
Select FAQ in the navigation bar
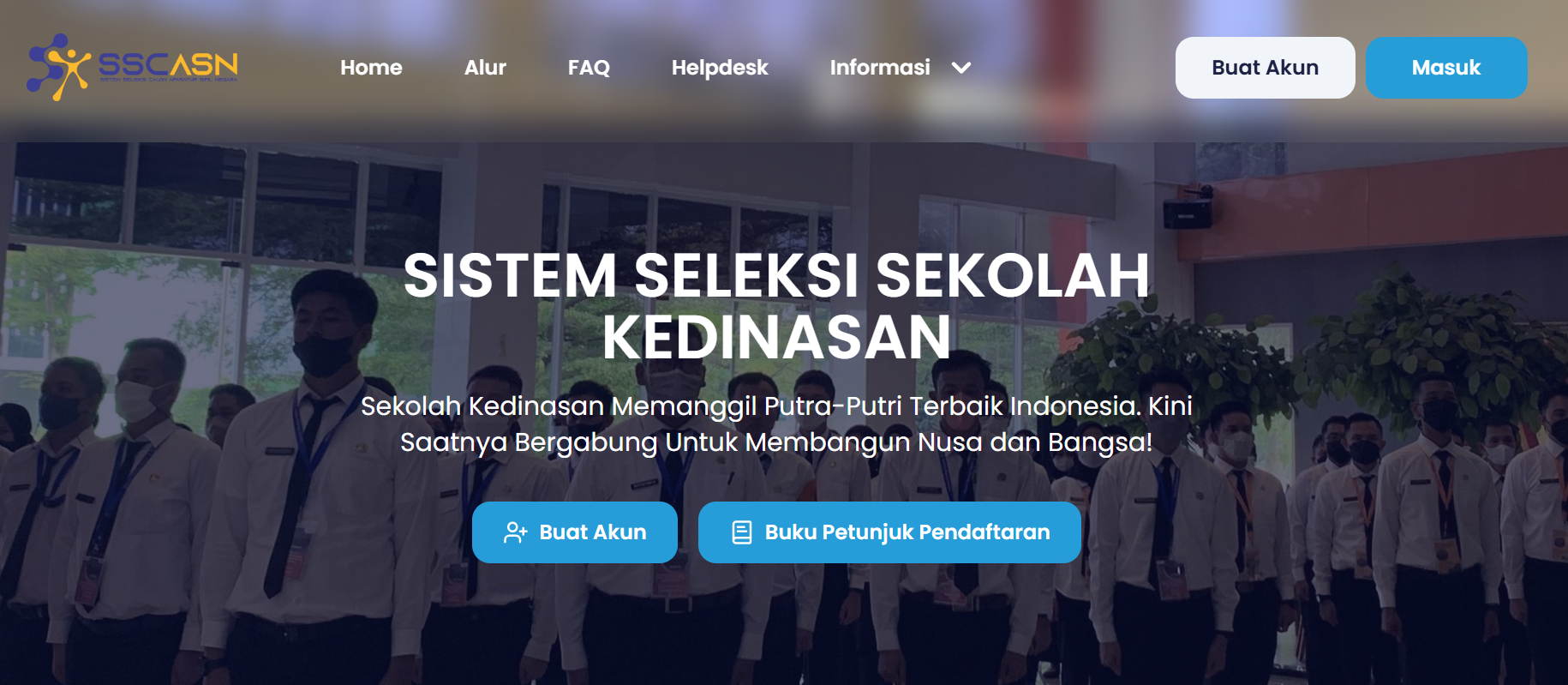[589, 68]
